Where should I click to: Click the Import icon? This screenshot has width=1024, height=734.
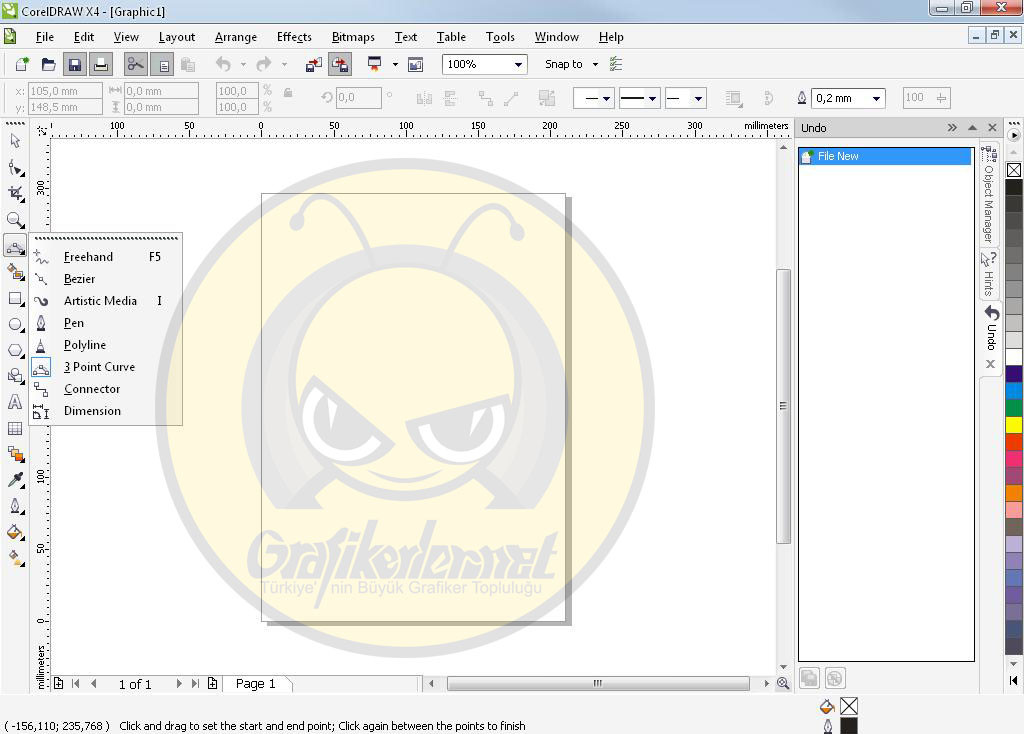314,64
